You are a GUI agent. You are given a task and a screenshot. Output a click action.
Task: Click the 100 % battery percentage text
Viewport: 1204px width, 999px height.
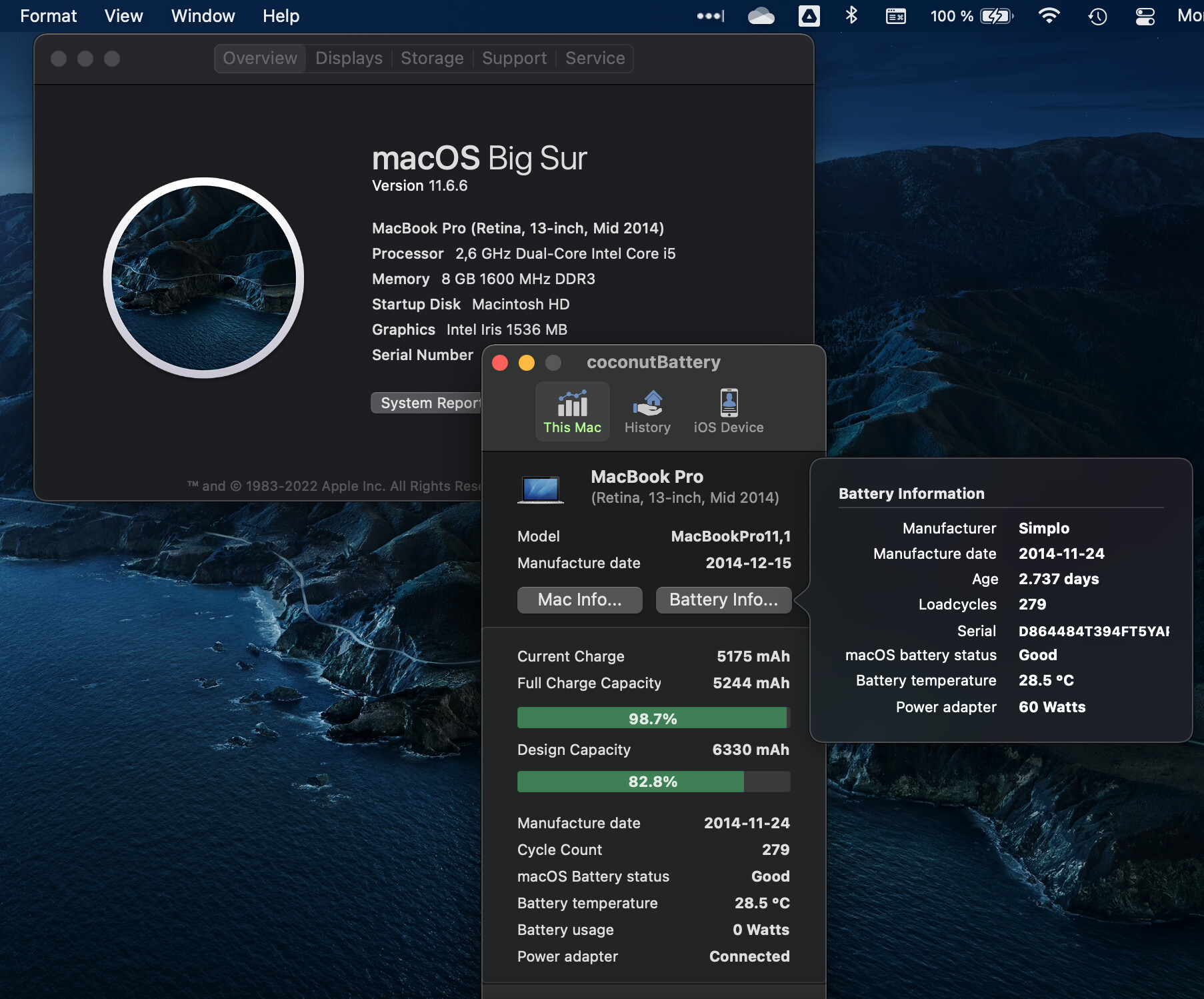(951, 16)
